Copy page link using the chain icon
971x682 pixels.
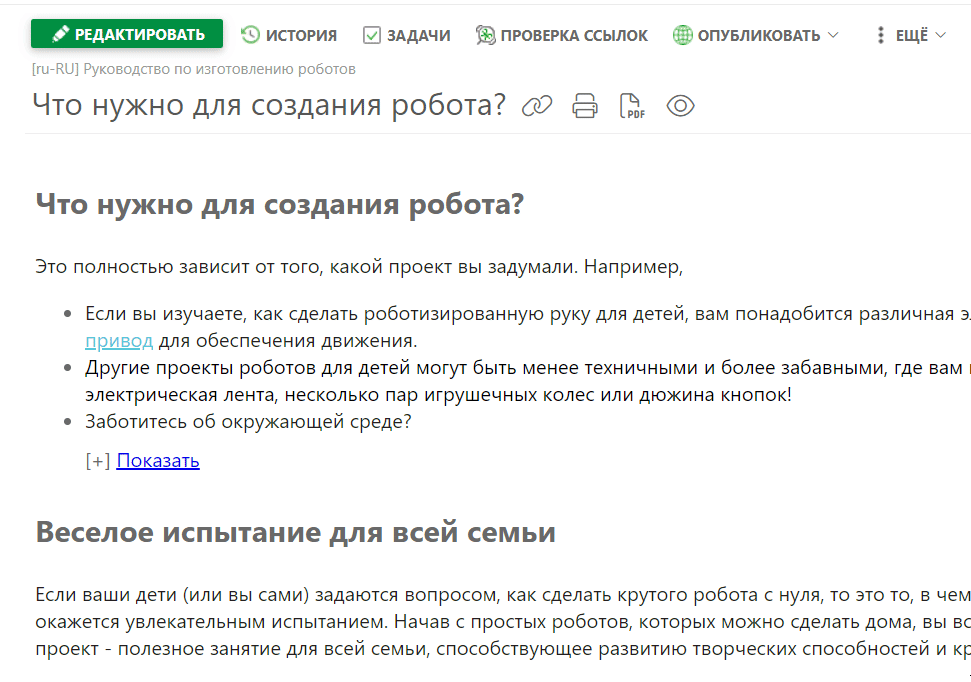pos(537,105)
